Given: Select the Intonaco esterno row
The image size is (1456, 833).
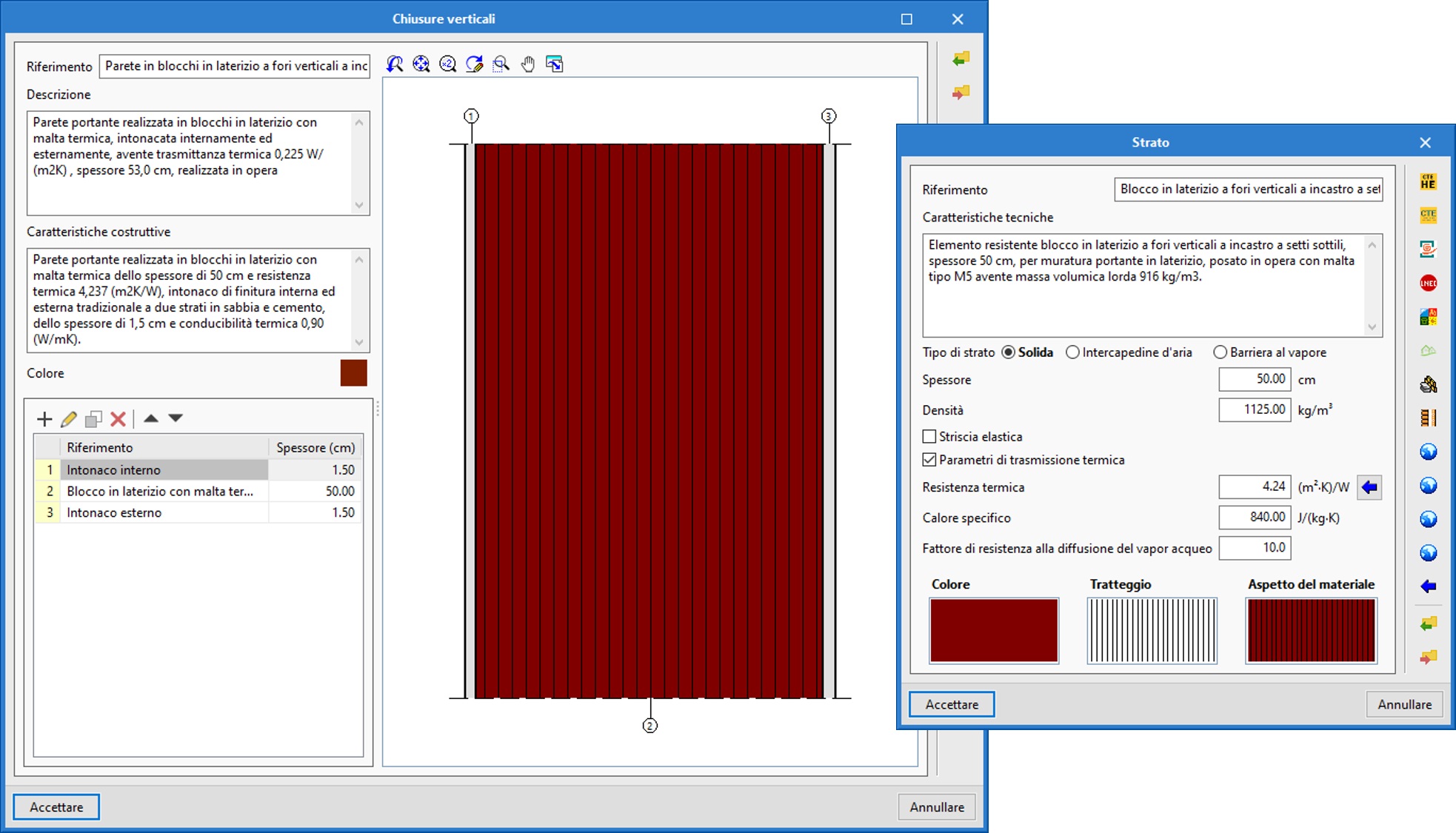Looking at the screenshot, I should click(x=198, y=512).
